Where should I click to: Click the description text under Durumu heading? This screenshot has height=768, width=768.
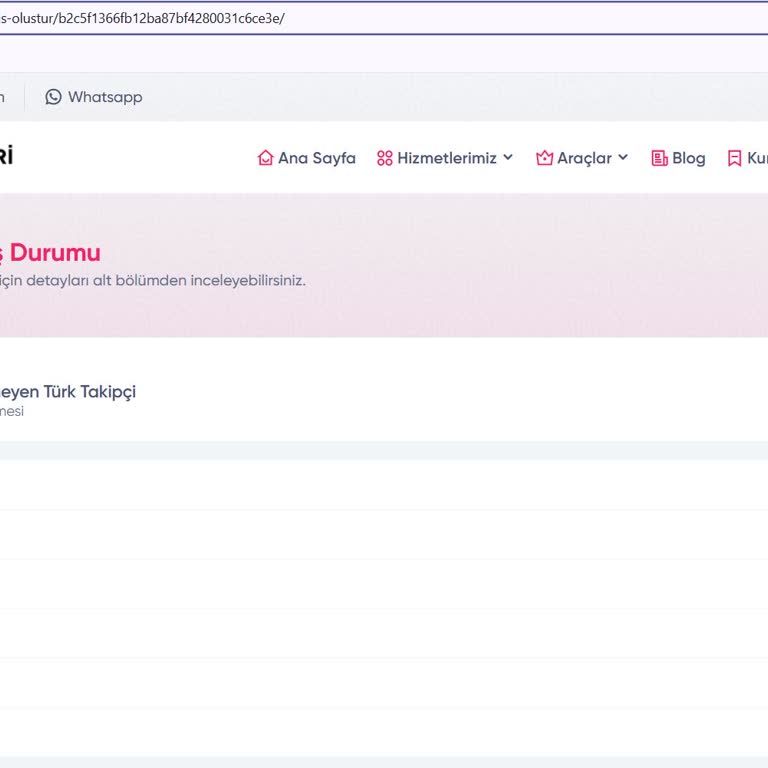pyautogui.click(x=152, y=280)
